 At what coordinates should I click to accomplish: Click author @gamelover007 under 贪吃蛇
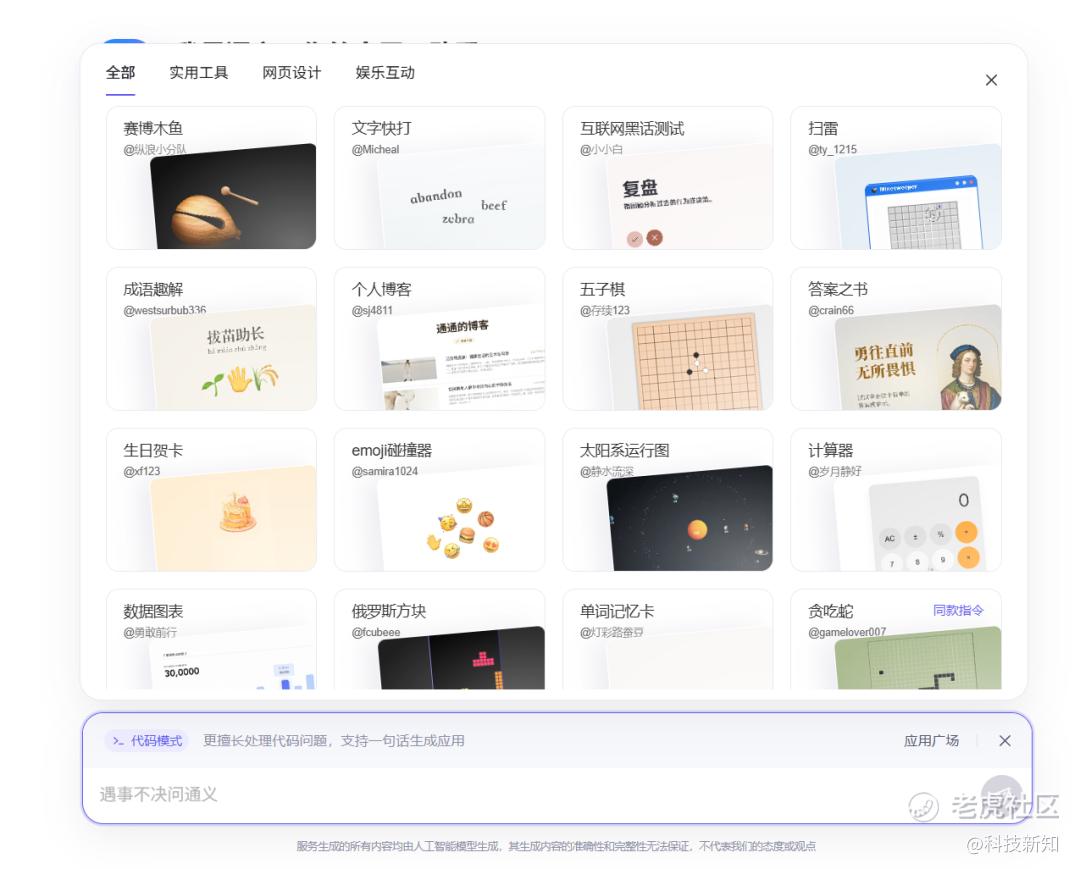[847, 632]
